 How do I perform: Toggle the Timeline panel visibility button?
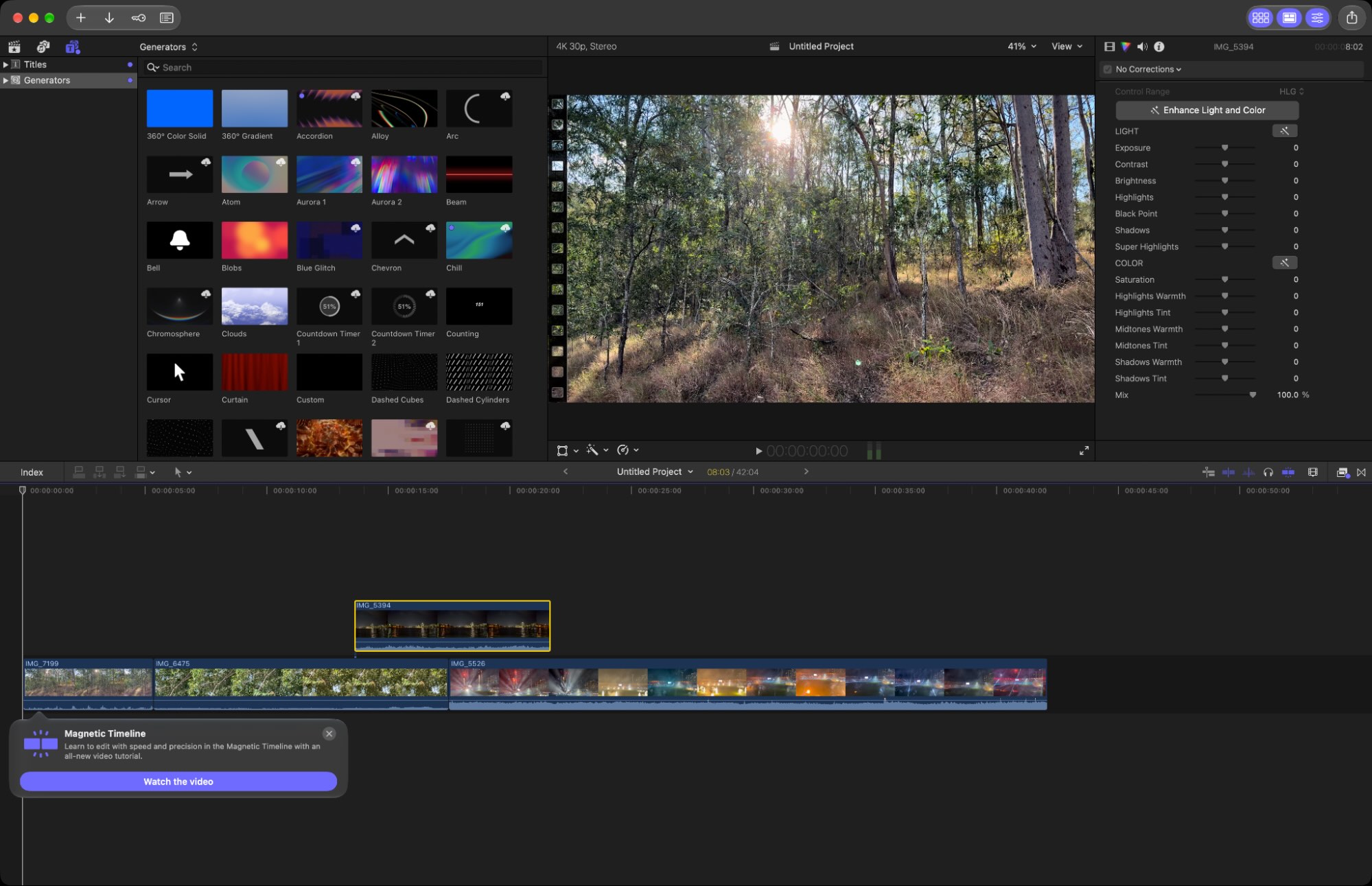click(x=1290, y=18)
